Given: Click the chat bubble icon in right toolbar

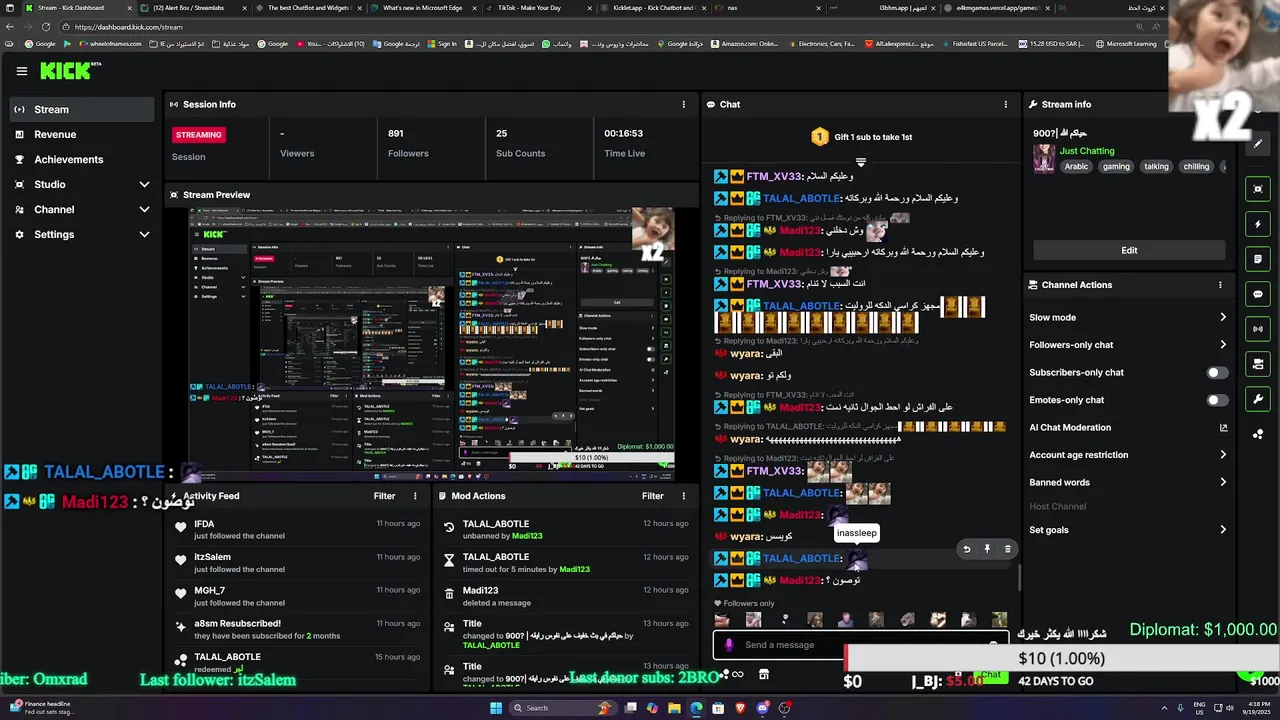Looking at the screenshot, I should [x=1258, y=294].
